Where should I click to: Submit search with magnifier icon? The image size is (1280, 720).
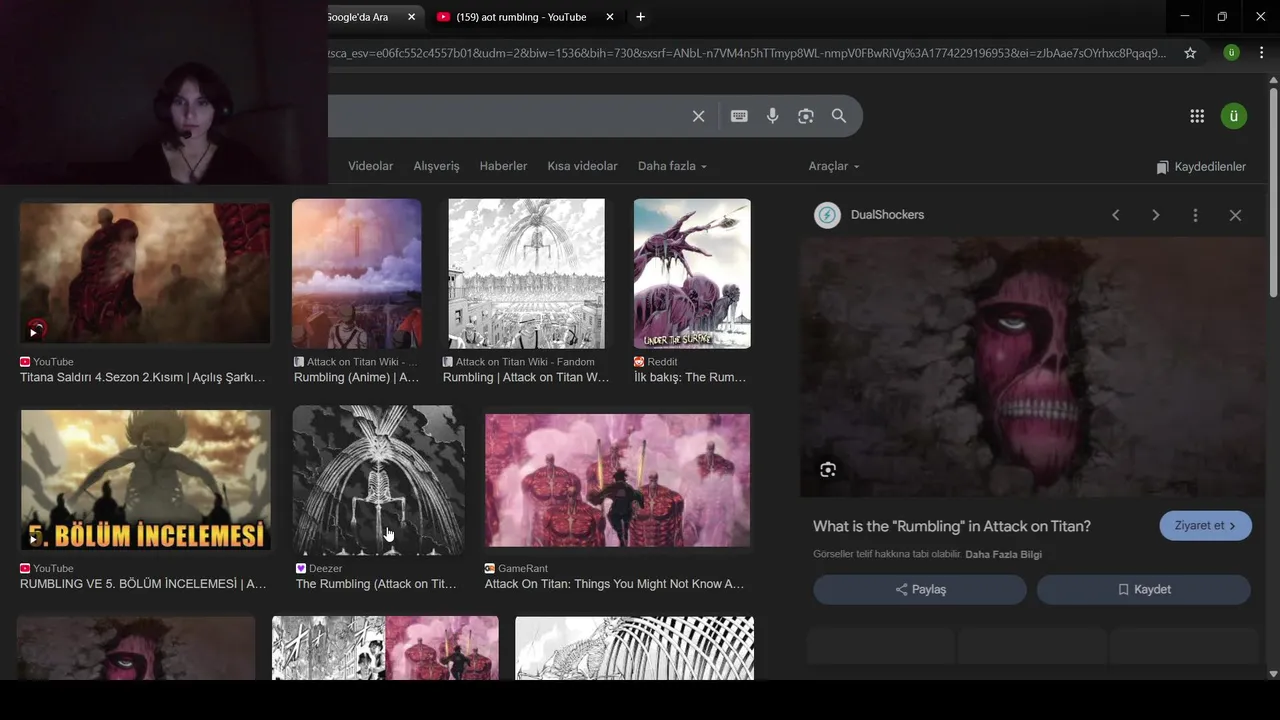pyautogui.click(x=839, y=116)
